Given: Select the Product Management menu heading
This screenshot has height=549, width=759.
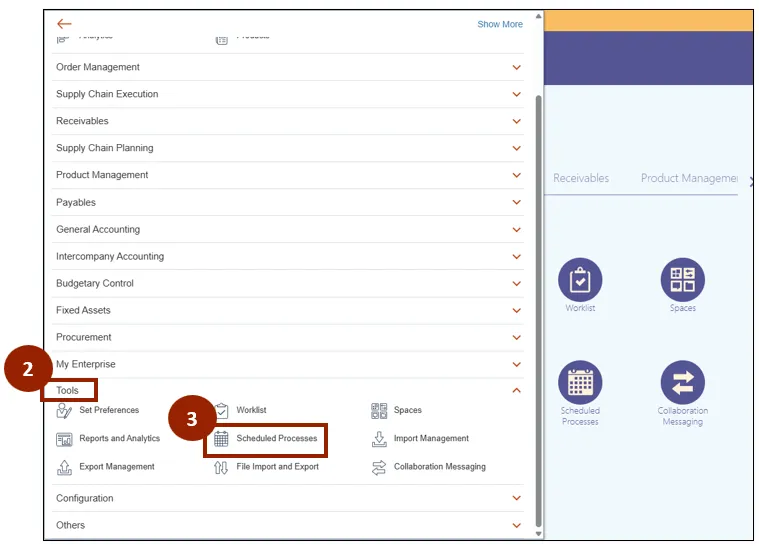Looking at the screenshot, I should point(102,175).
